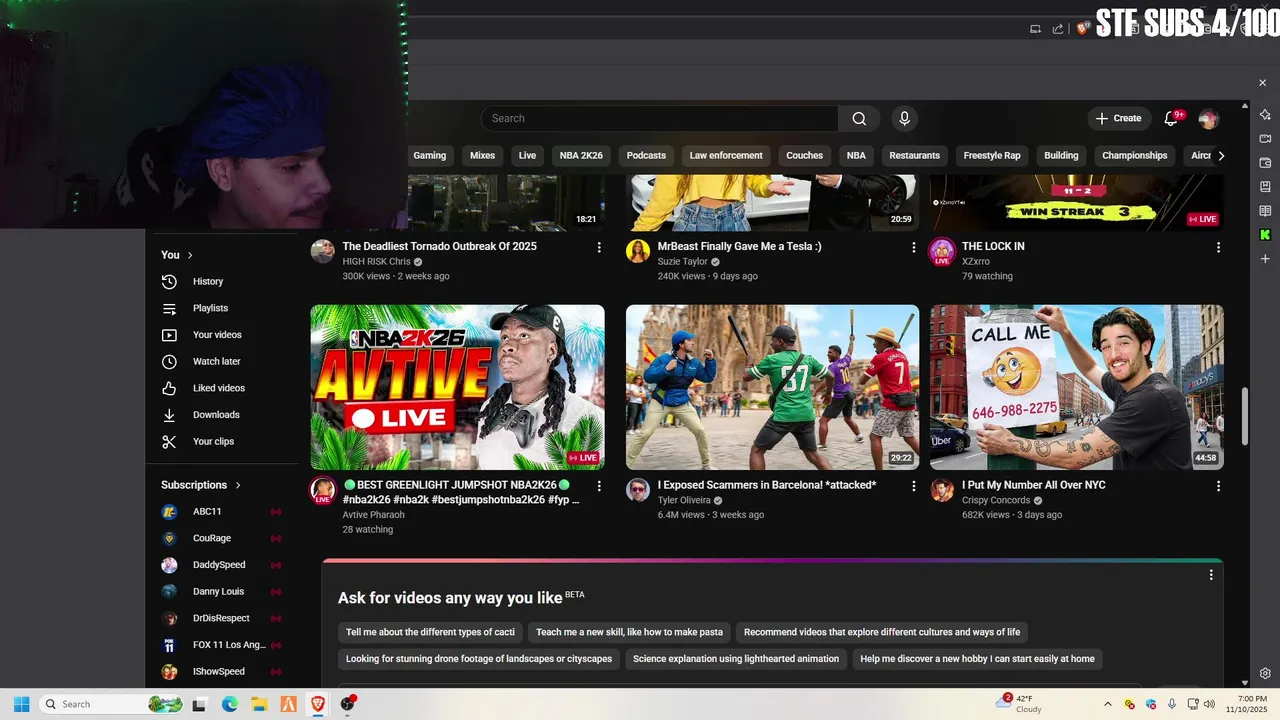Click the page vertical scrollbar thumb
The image size is (1280, 720).
pos(1245,416)
